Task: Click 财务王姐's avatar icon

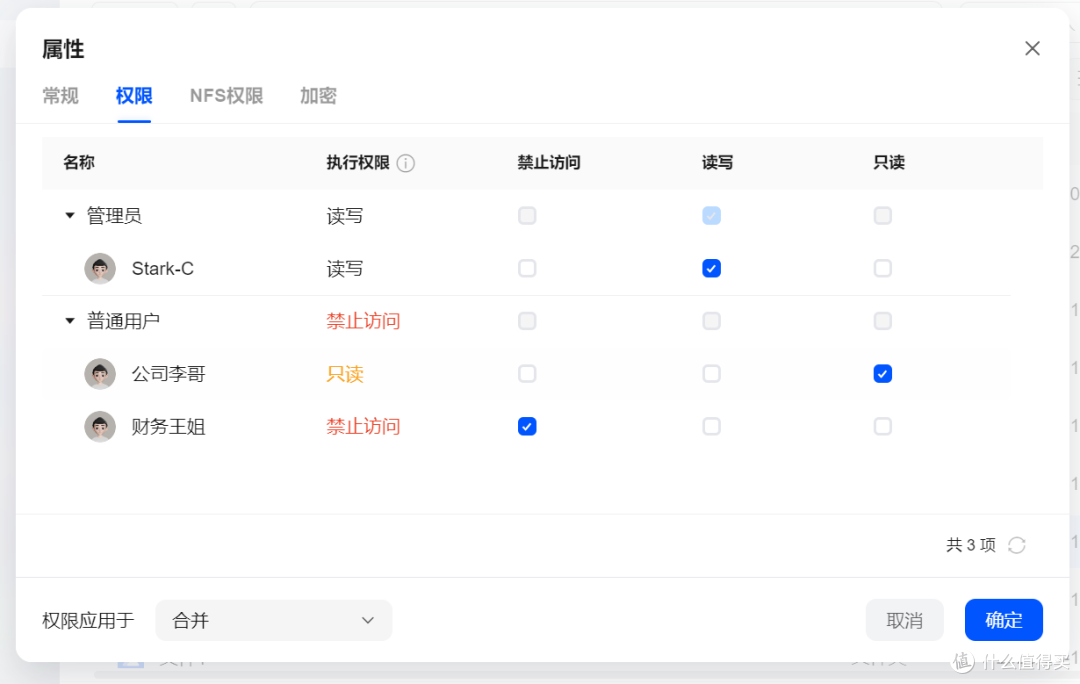Action: coord(100,427)
